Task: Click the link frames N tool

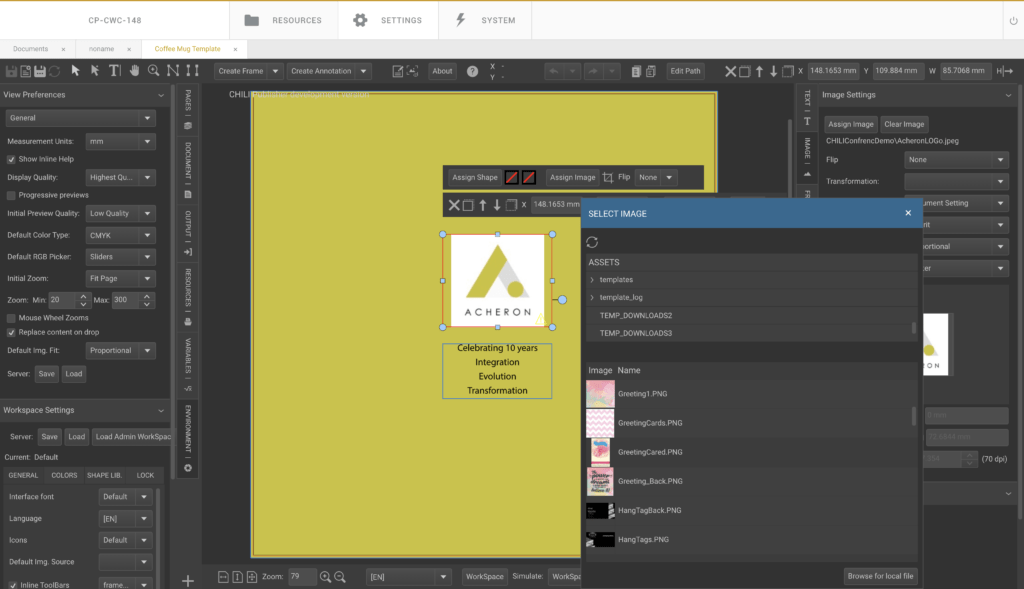Action: pyautogui.click(x=172, y=71)
